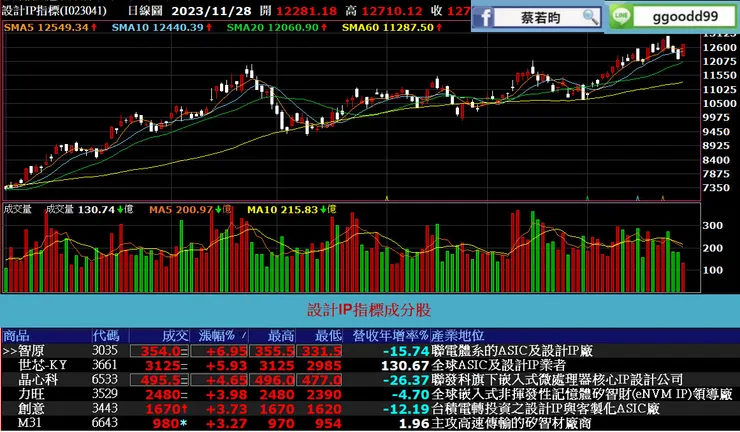Select the 力旺 stock row name

pyautogui.click(x=32, y=394)
